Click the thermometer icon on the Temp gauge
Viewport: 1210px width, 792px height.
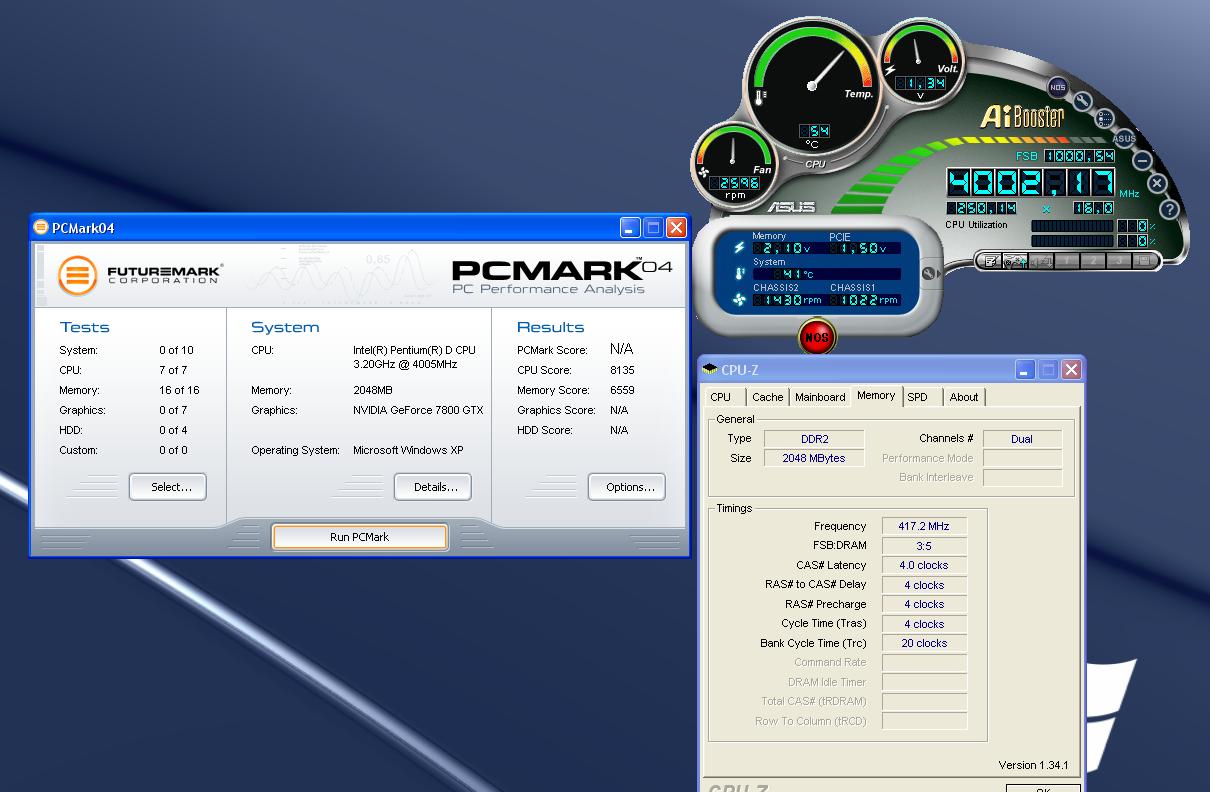click(x=760, y=96)
